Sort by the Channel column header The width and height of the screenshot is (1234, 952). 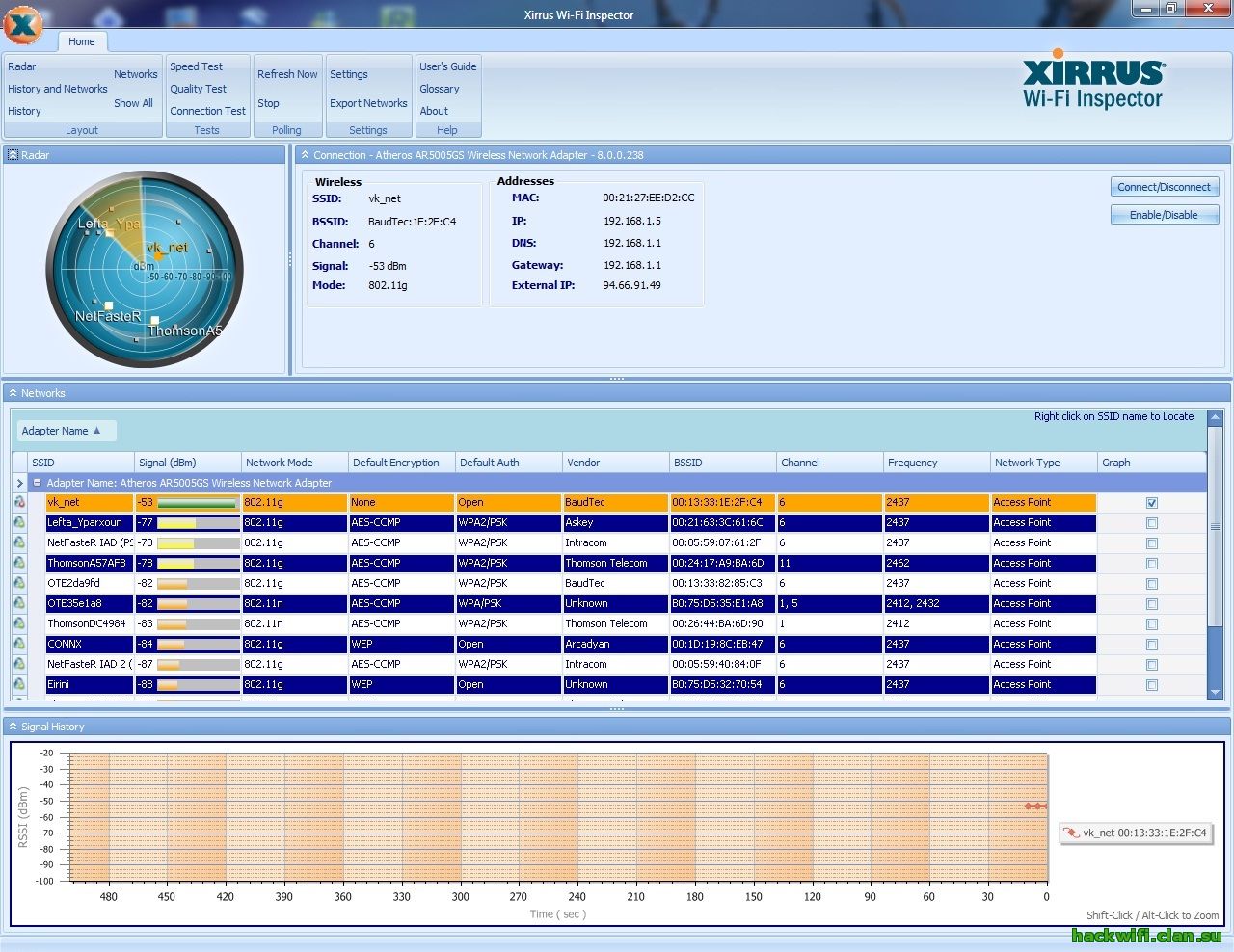click(830, 463)
